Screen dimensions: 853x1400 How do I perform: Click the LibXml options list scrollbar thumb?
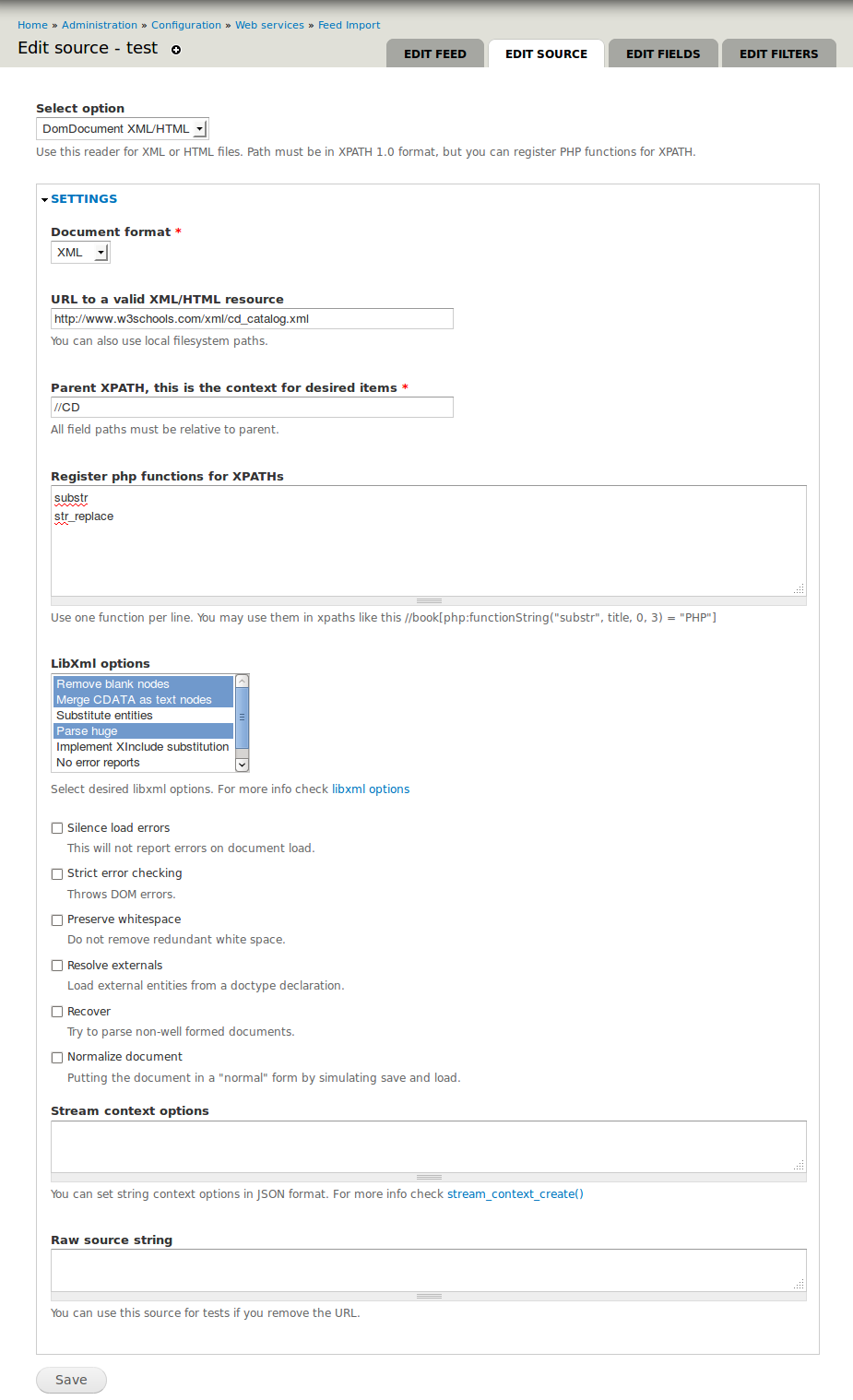tap(243, 718)
